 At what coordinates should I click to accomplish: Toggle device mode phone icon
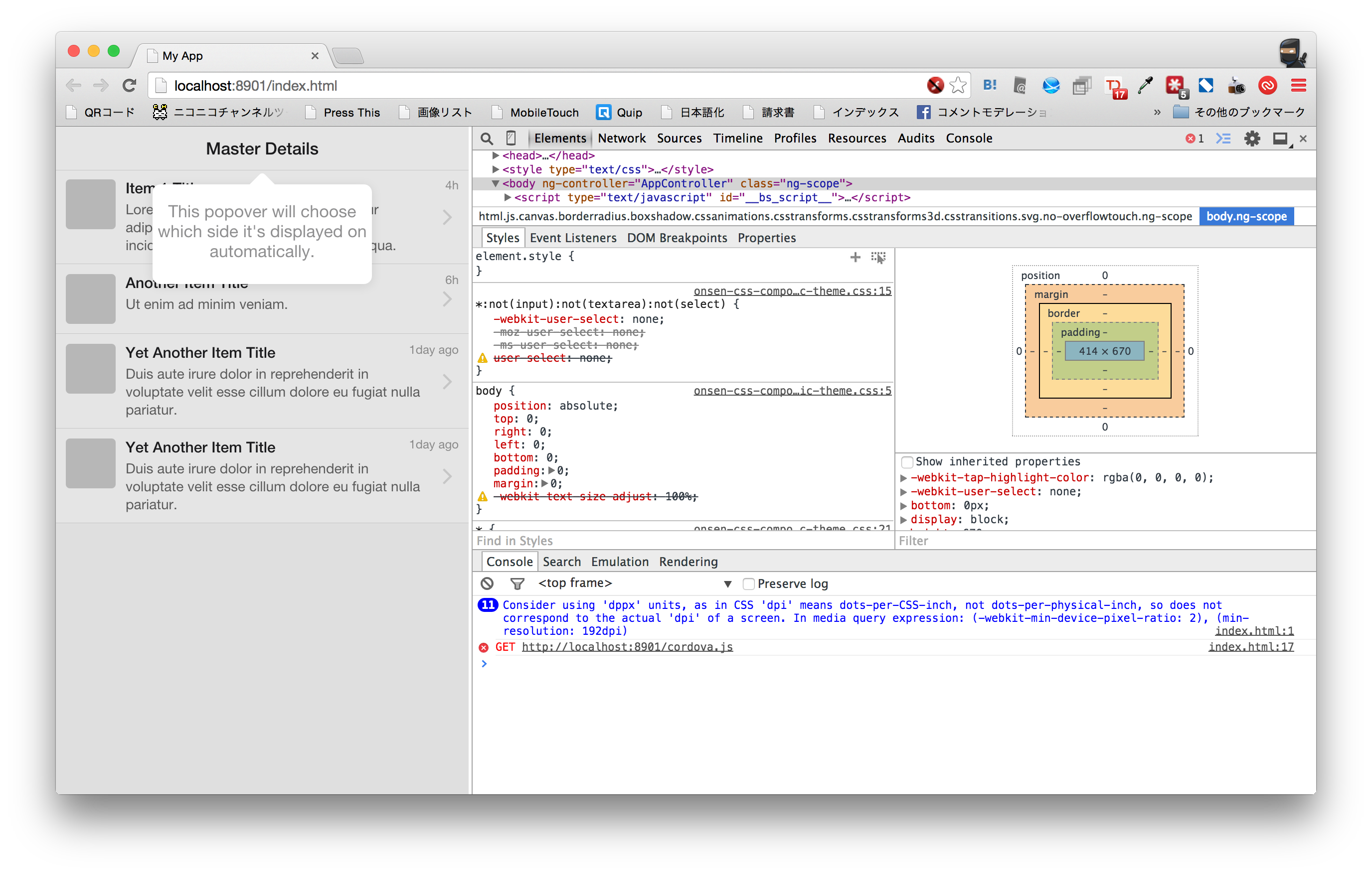(x=511, y=139)
